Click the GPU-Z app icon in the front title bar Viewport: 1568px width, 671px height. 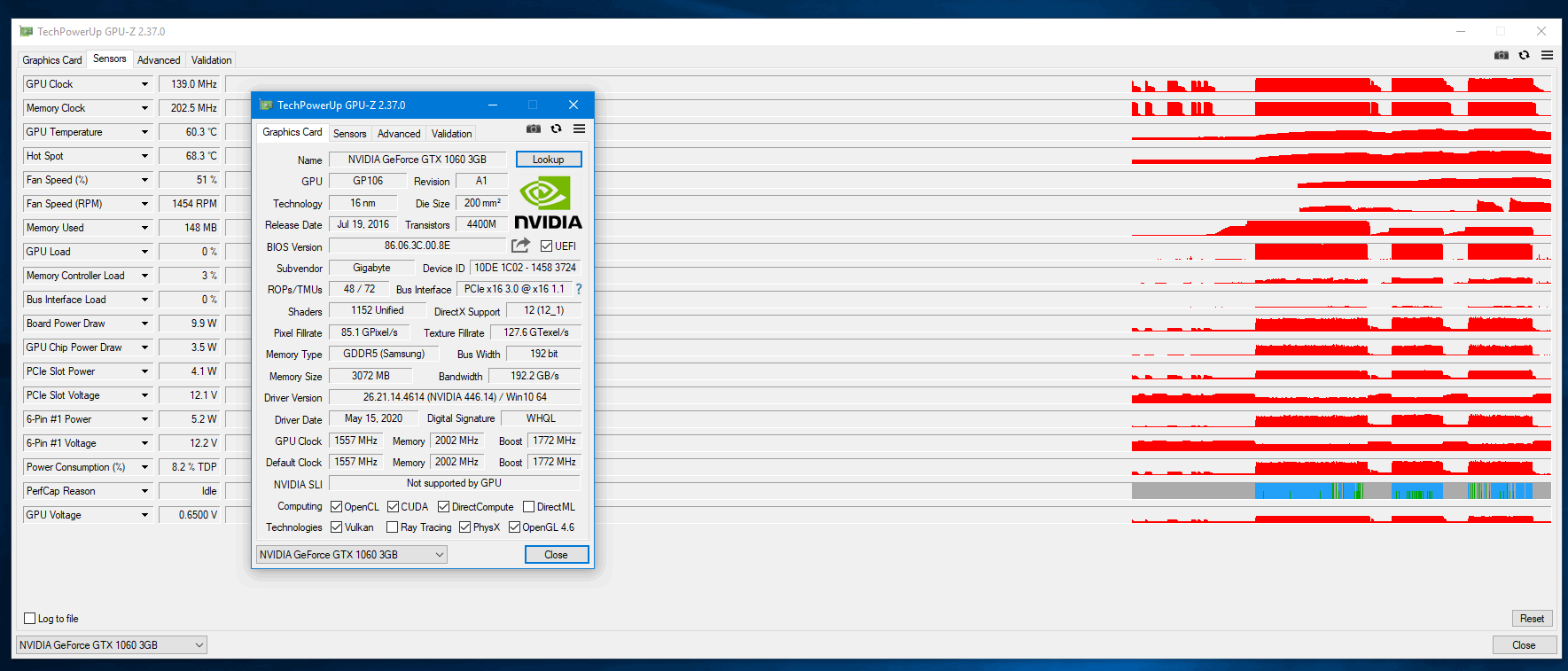pos(266,105)
